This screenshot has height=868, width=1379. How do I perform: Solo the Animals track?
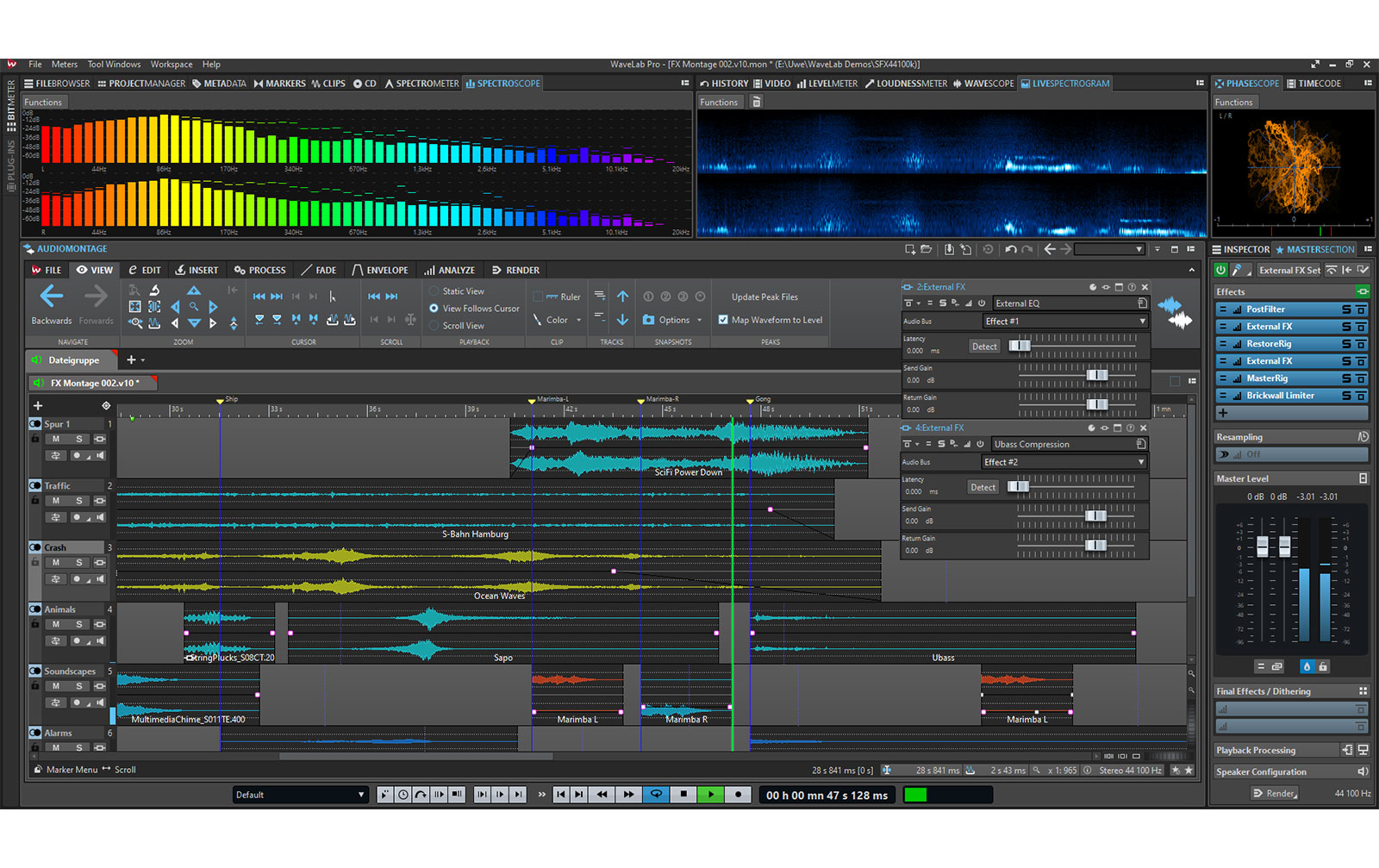point(78,624)
